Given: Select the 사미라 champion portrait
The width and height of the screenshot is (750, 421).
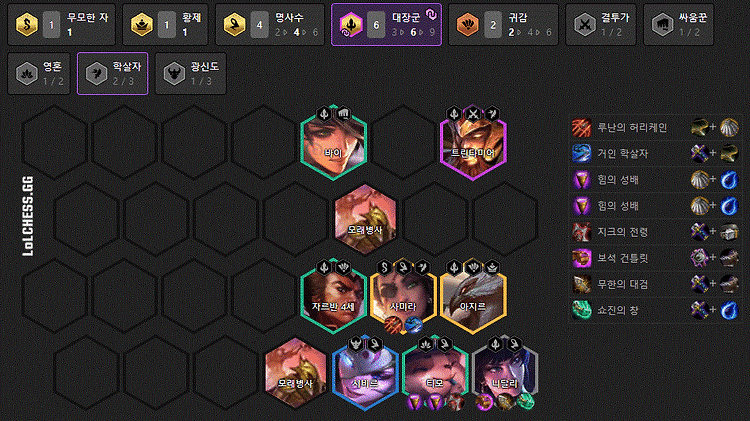Looking at the screenshot, I should click(x=403, y=296).
